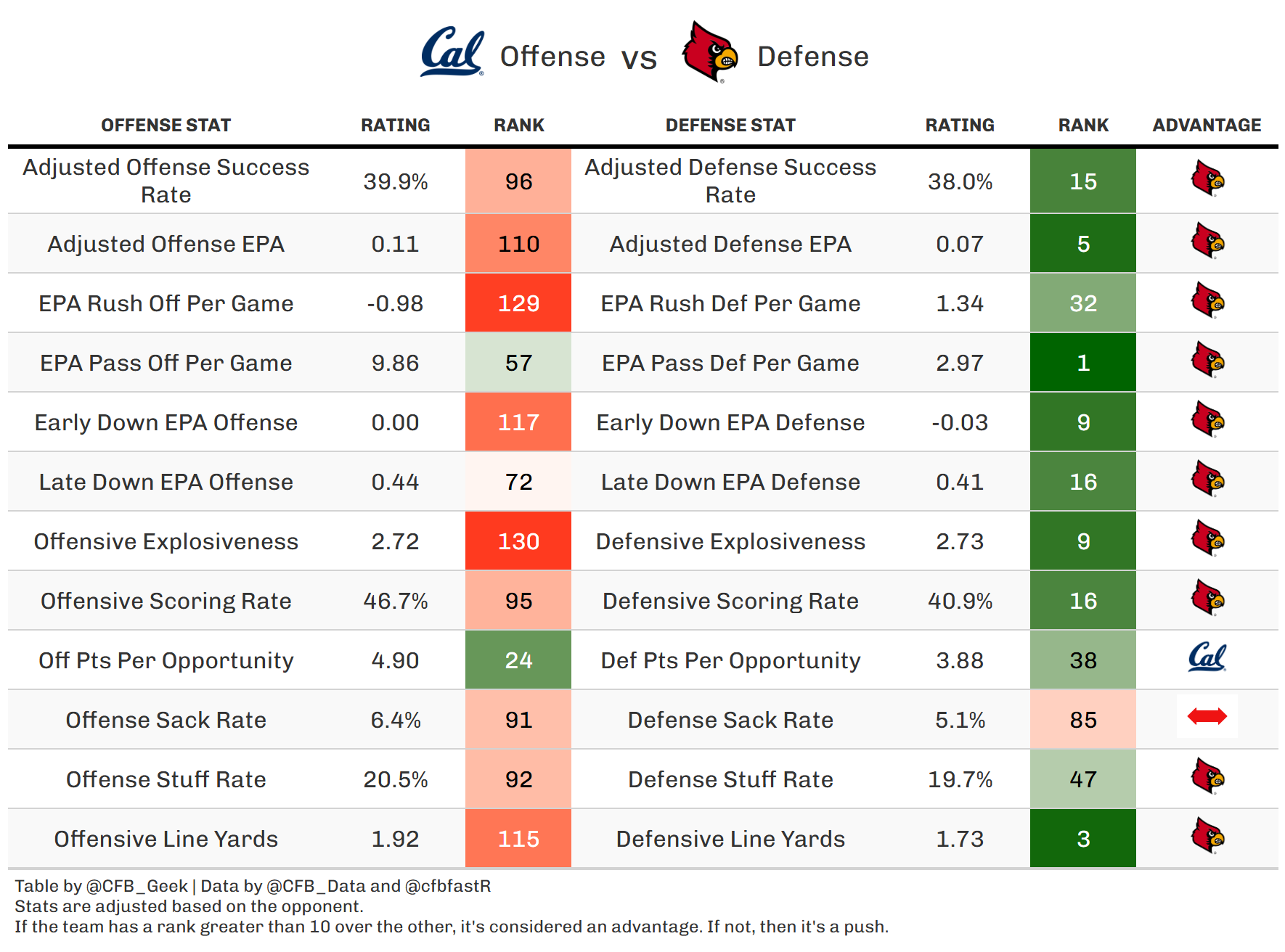Click the Cardinals advantage icon for Scoring Rate row

1207,599
